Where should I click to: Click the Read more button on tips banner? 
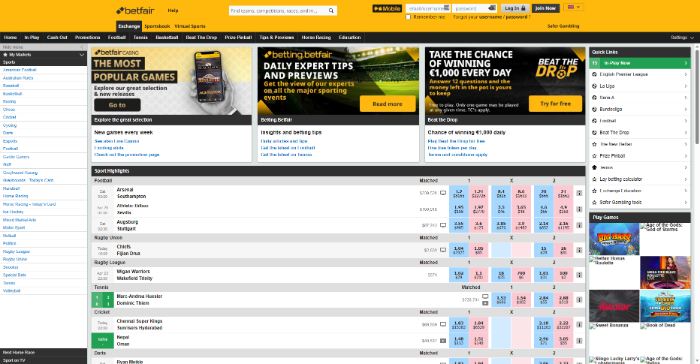point(388,104)
